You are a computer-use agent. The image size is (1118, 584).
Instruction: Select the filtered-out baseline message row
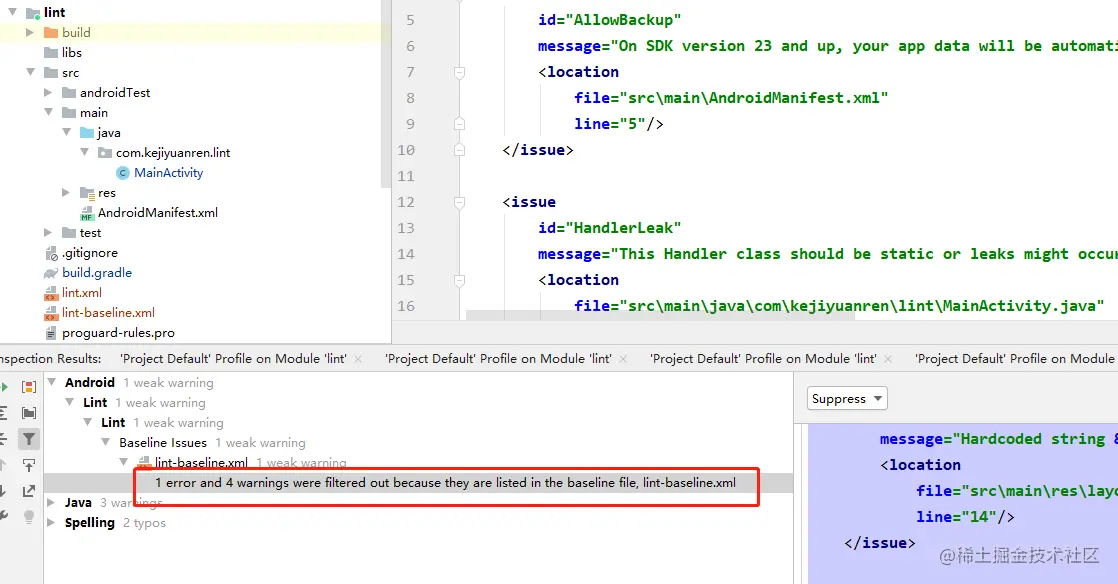pyautogui.click(x=419, y=483)
